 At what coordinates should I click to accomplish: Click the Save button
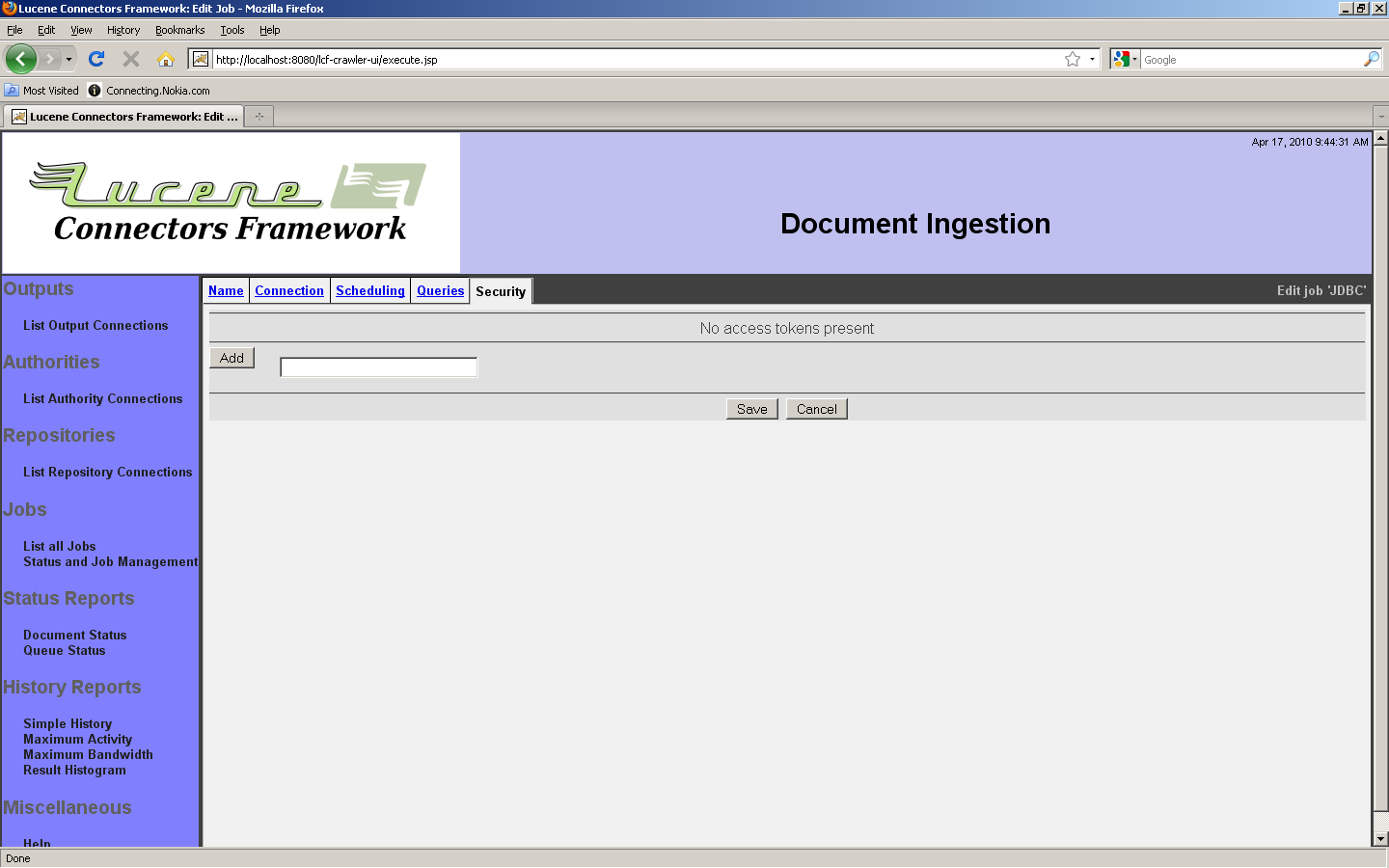click(751, 409)
